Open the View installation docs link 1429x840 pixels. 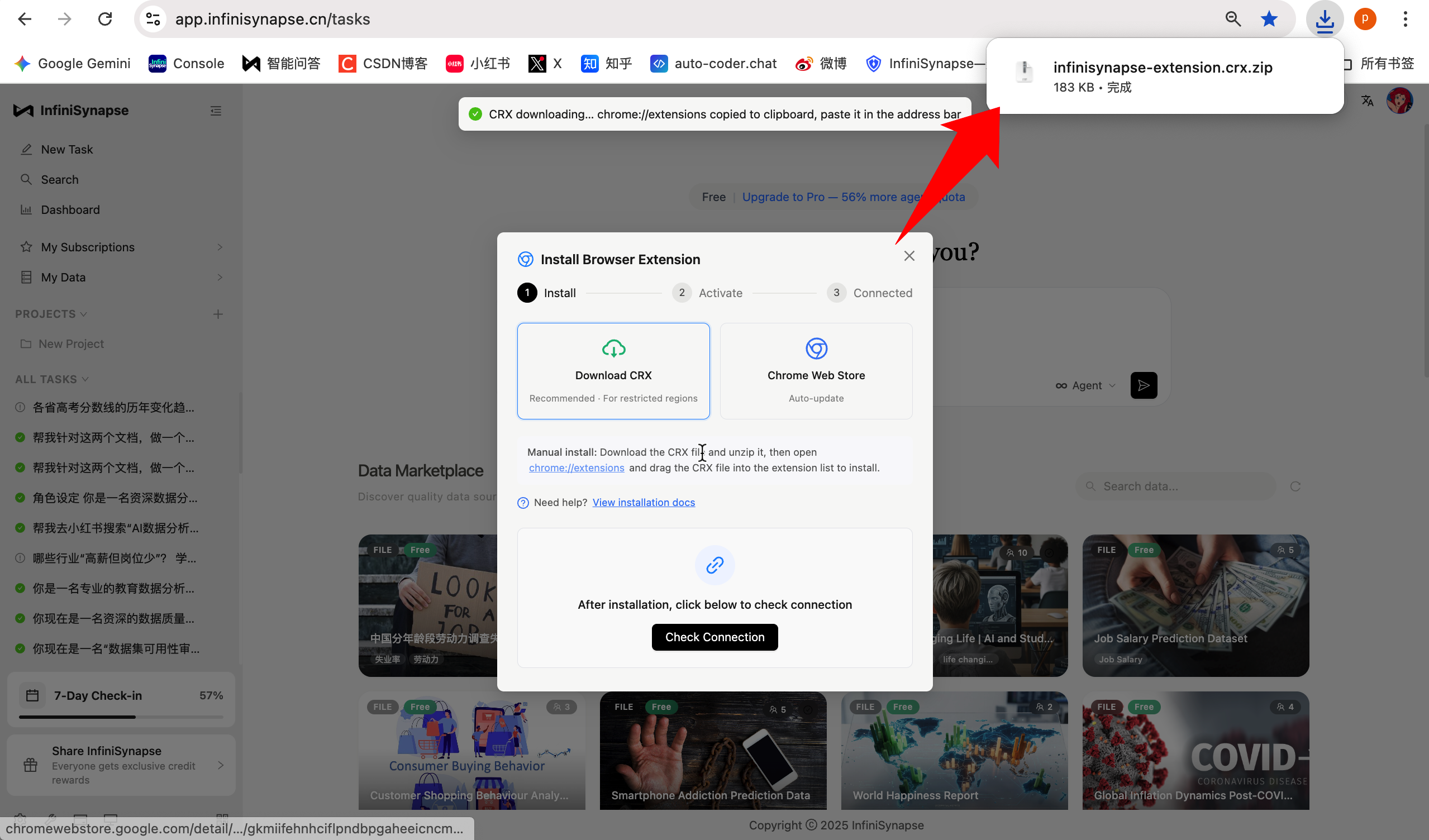(x=644, y=502)
